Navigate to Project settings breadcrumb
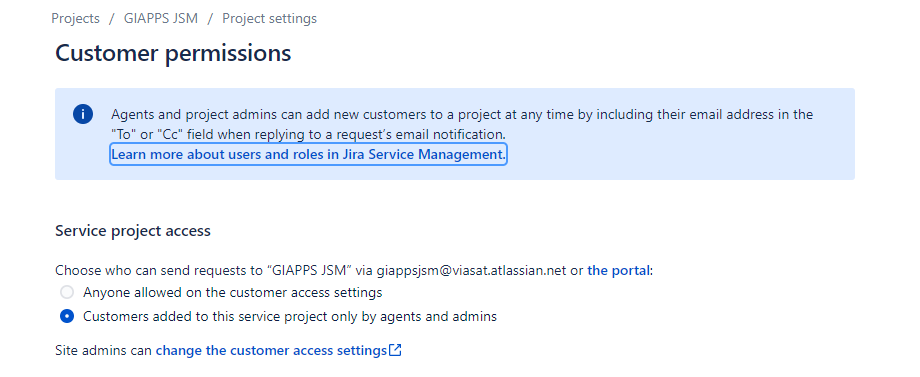This screenshot has width=920, height=377. (269, 18)
